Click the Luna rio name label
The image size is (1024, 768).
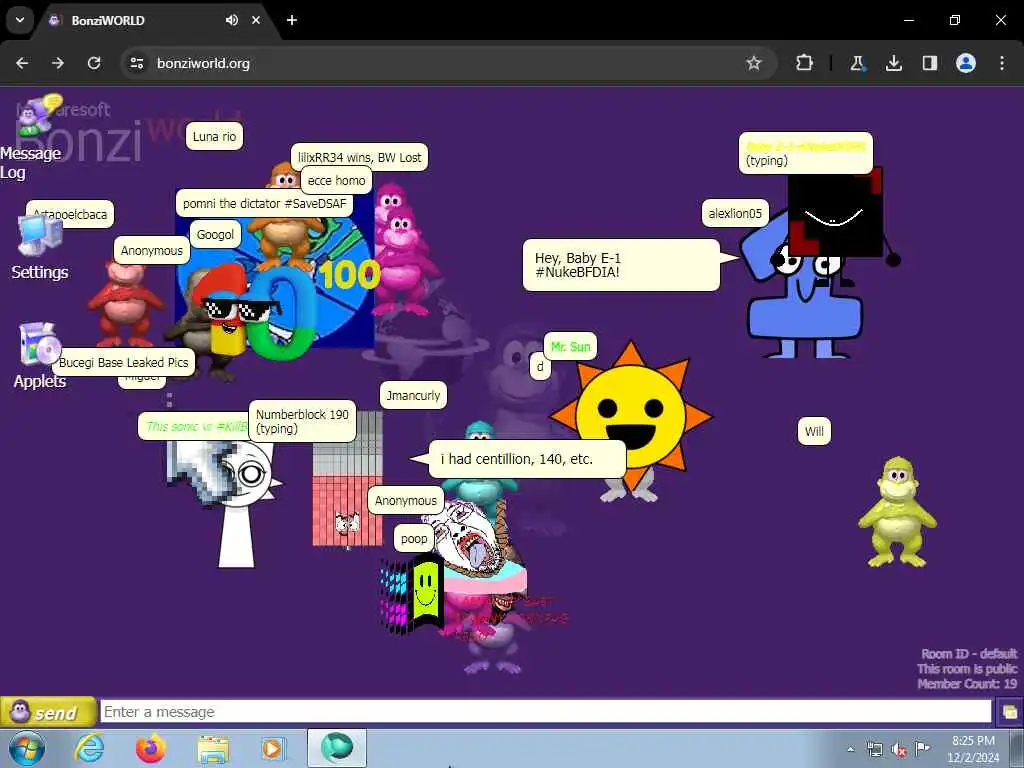pyautogui.click(x=214, y=136)
